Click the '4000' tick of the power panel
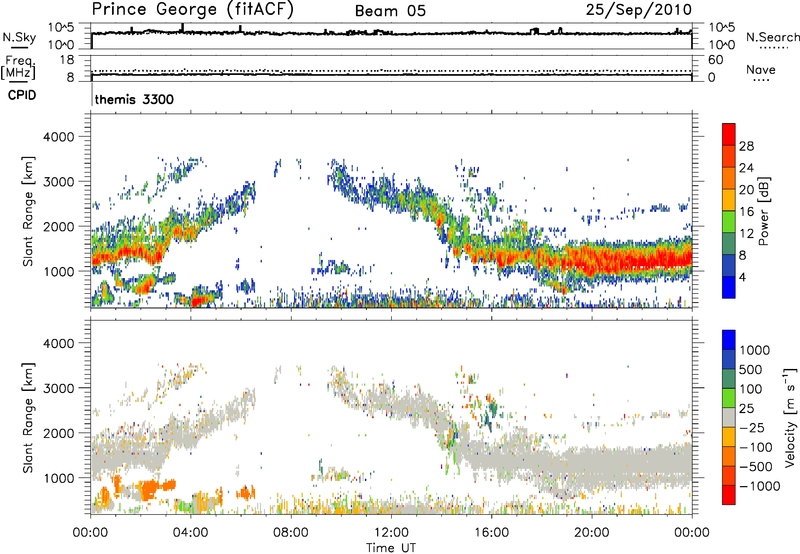The image size is (800, 554). 59,137
